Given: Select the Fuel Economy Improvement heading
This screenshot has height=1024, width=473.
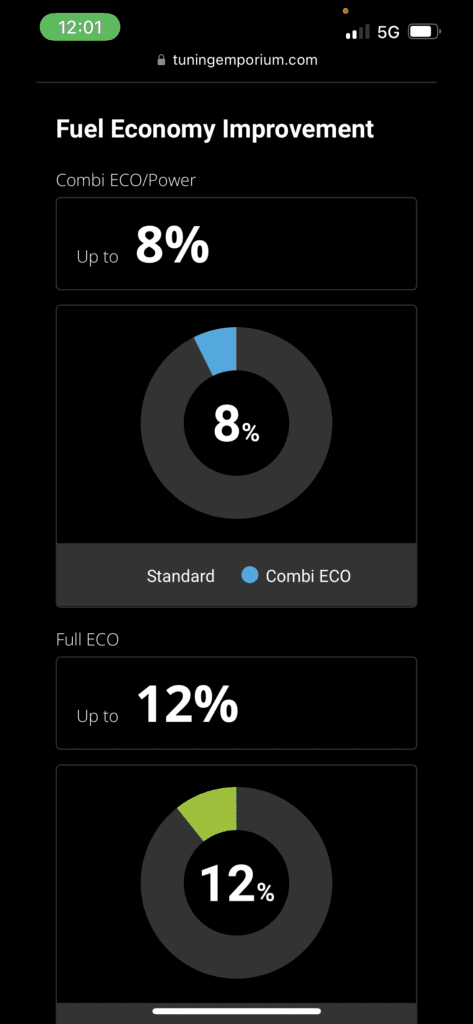Looking at the screenshot, I should [215, 129].
